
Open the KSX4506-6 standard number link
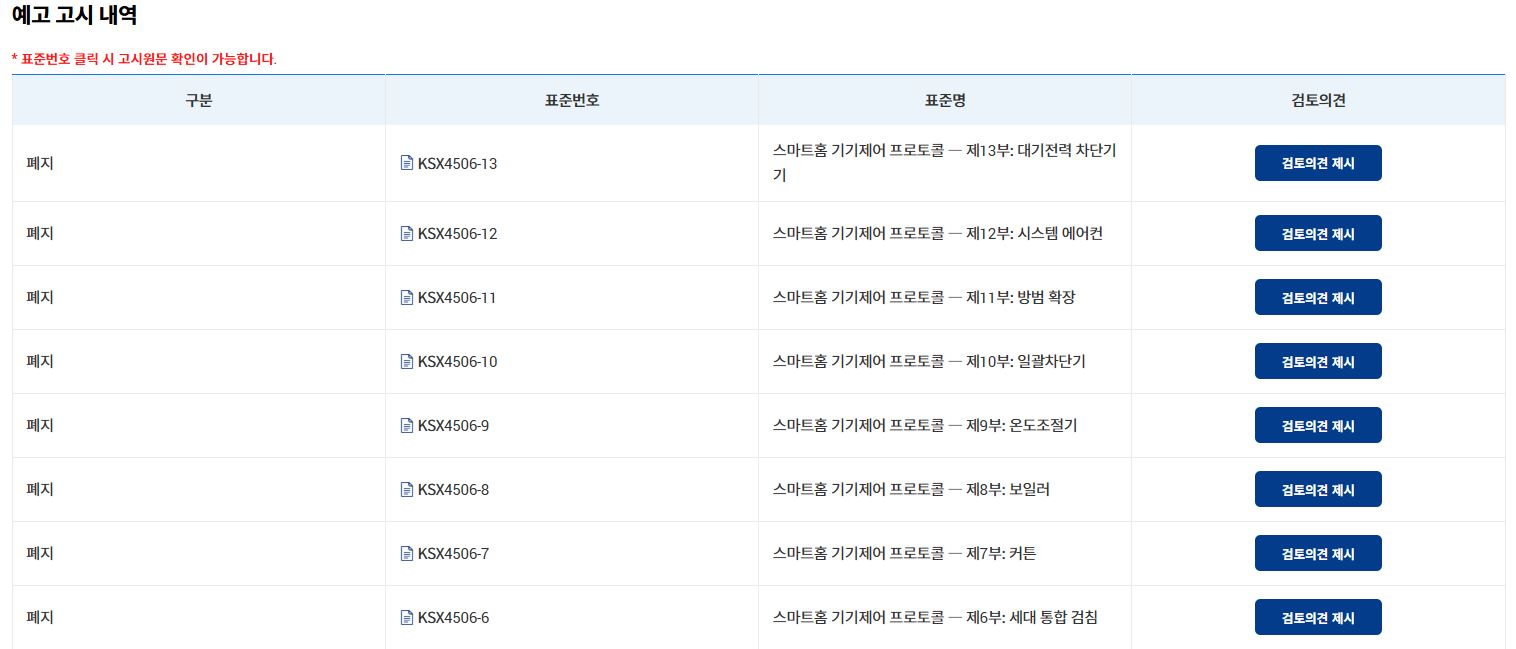click(453, 618)
